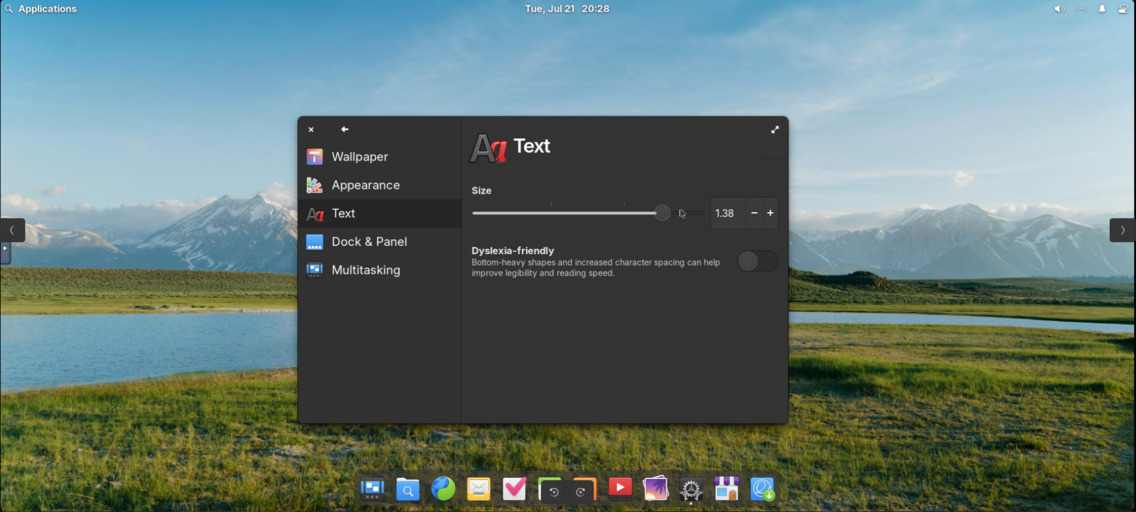Open Tasks checkmark app in the dock

(514, 489)
